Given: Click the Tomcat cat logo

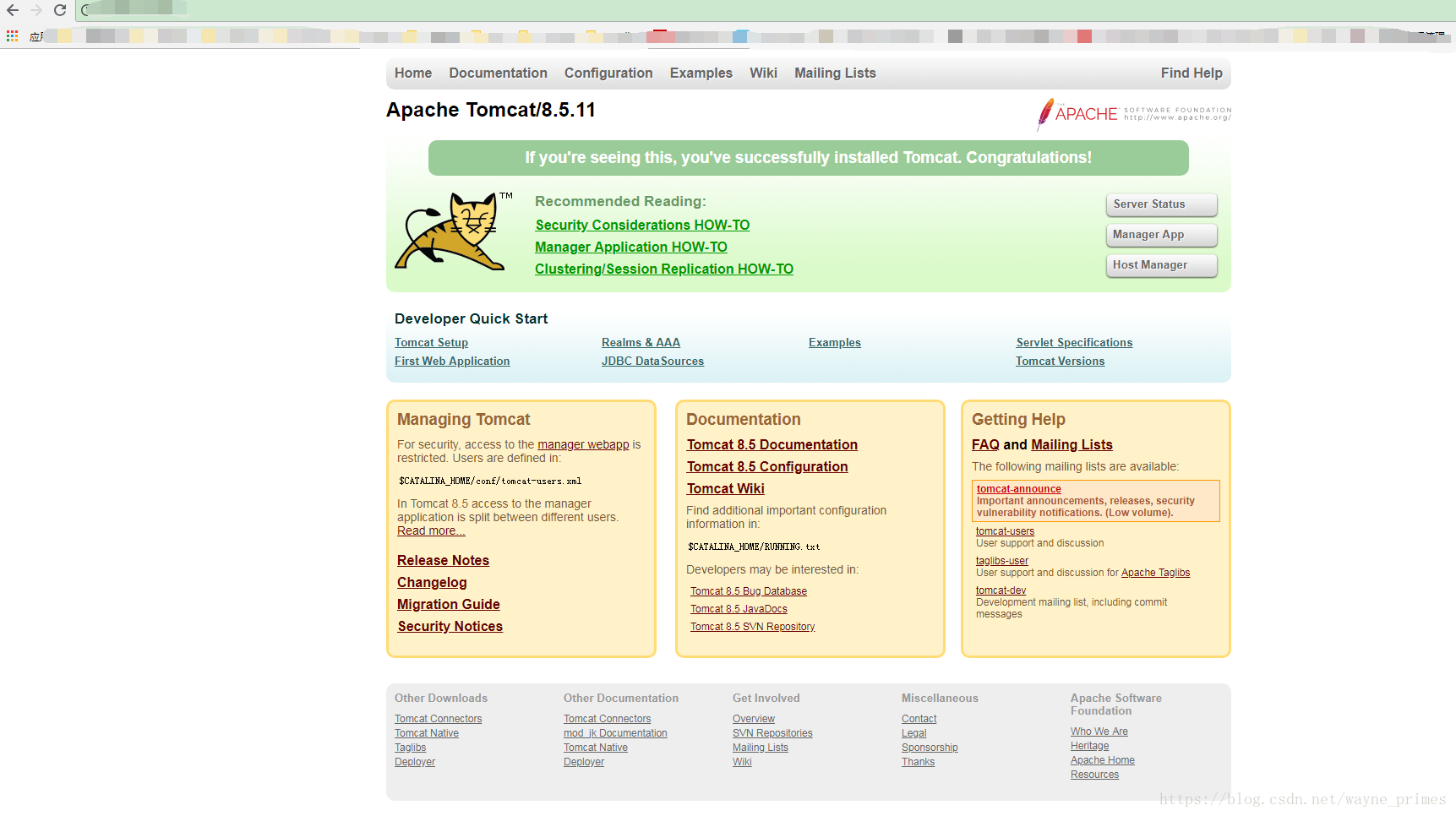Looking at the screenshot, I should pyautogui.click(x=455, y=231).
